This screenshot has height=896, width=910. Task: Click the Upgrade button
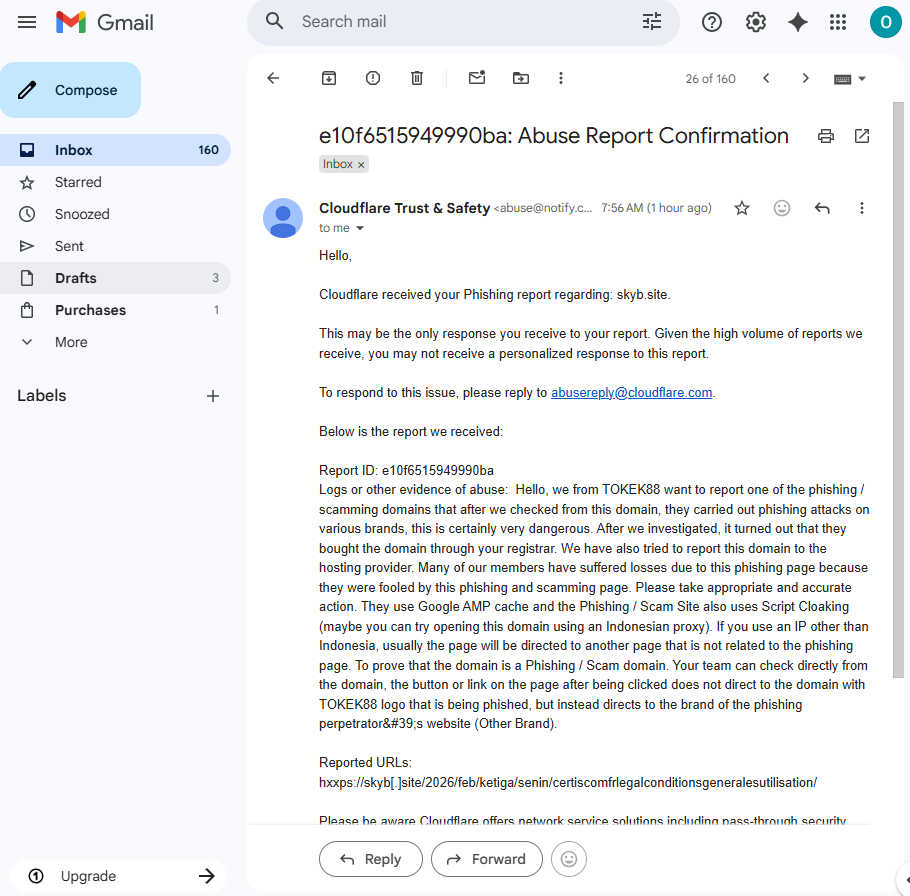119,876
